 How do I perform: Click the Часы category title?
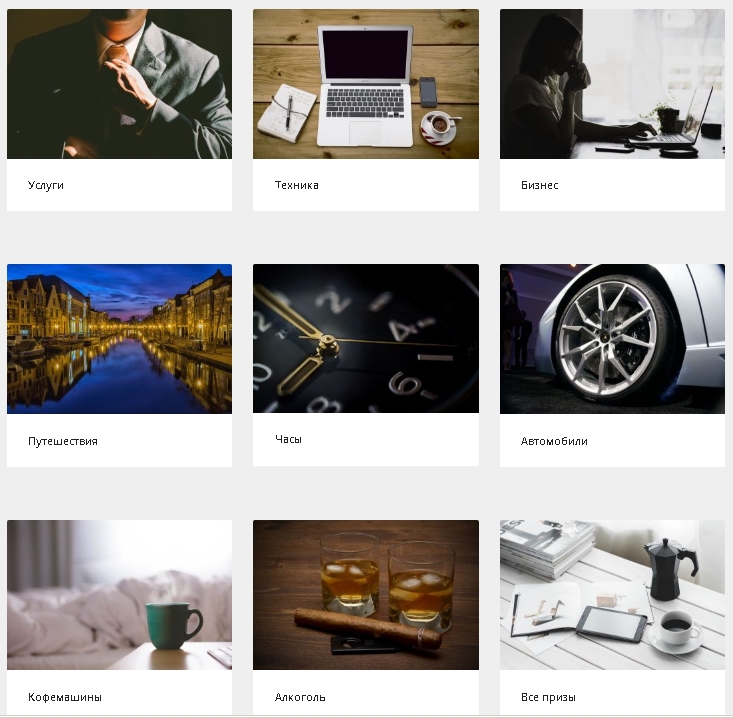(x=288, y=439)
